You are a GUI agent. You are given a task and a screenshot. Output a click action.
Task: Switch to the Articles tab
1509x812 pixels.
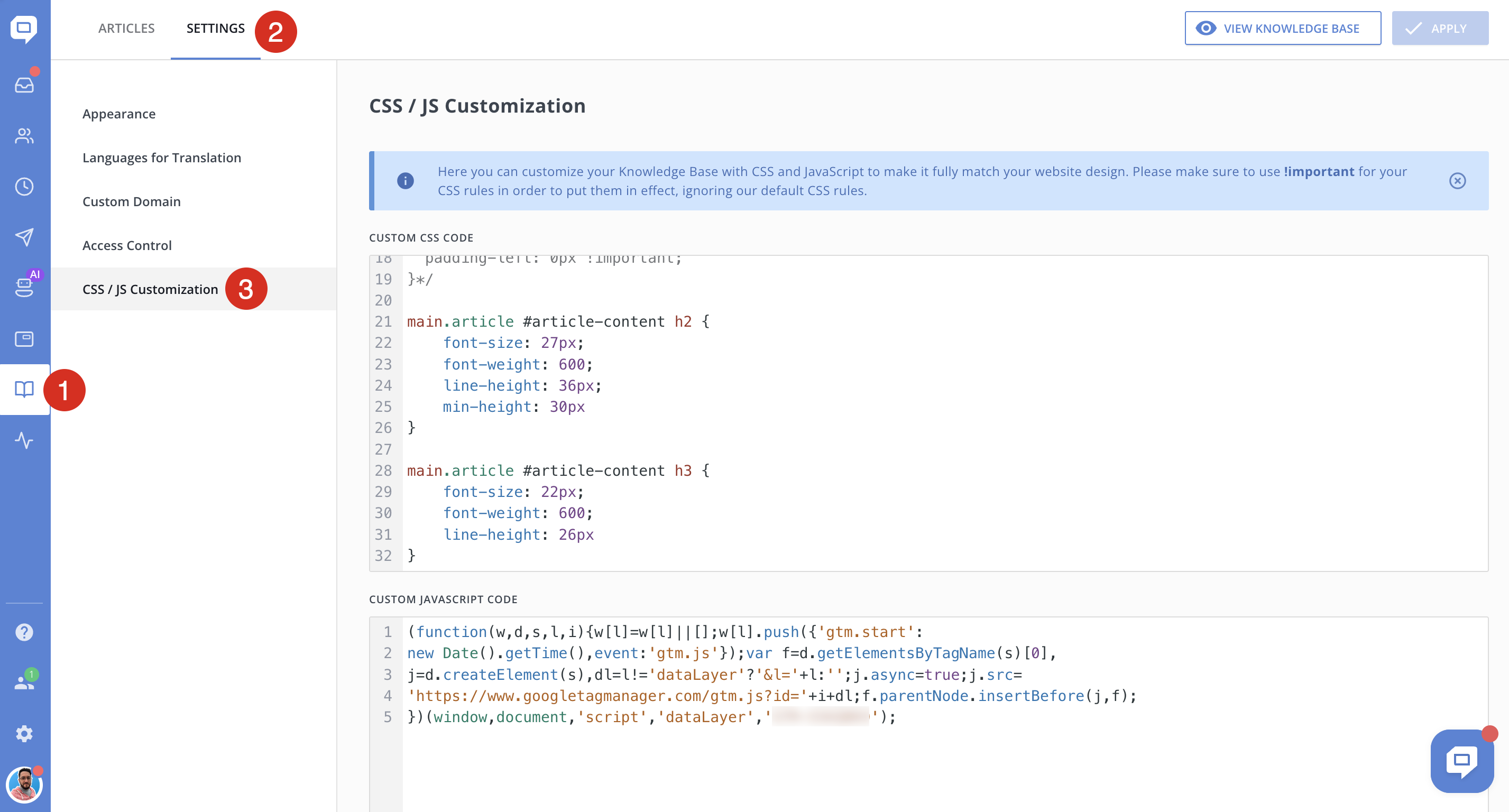coord(126,28)
